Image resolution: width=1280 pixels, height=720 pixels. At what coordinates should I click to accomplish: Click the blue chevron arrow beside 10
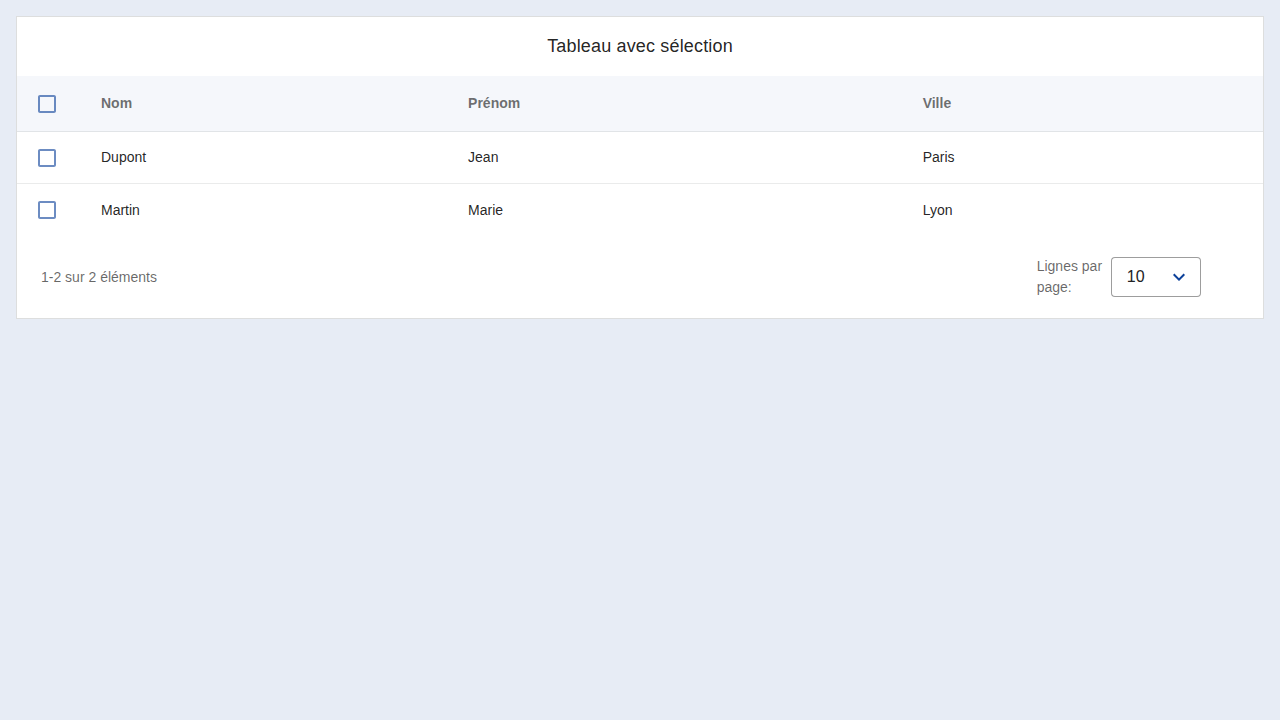click(x=1179, y=277)
